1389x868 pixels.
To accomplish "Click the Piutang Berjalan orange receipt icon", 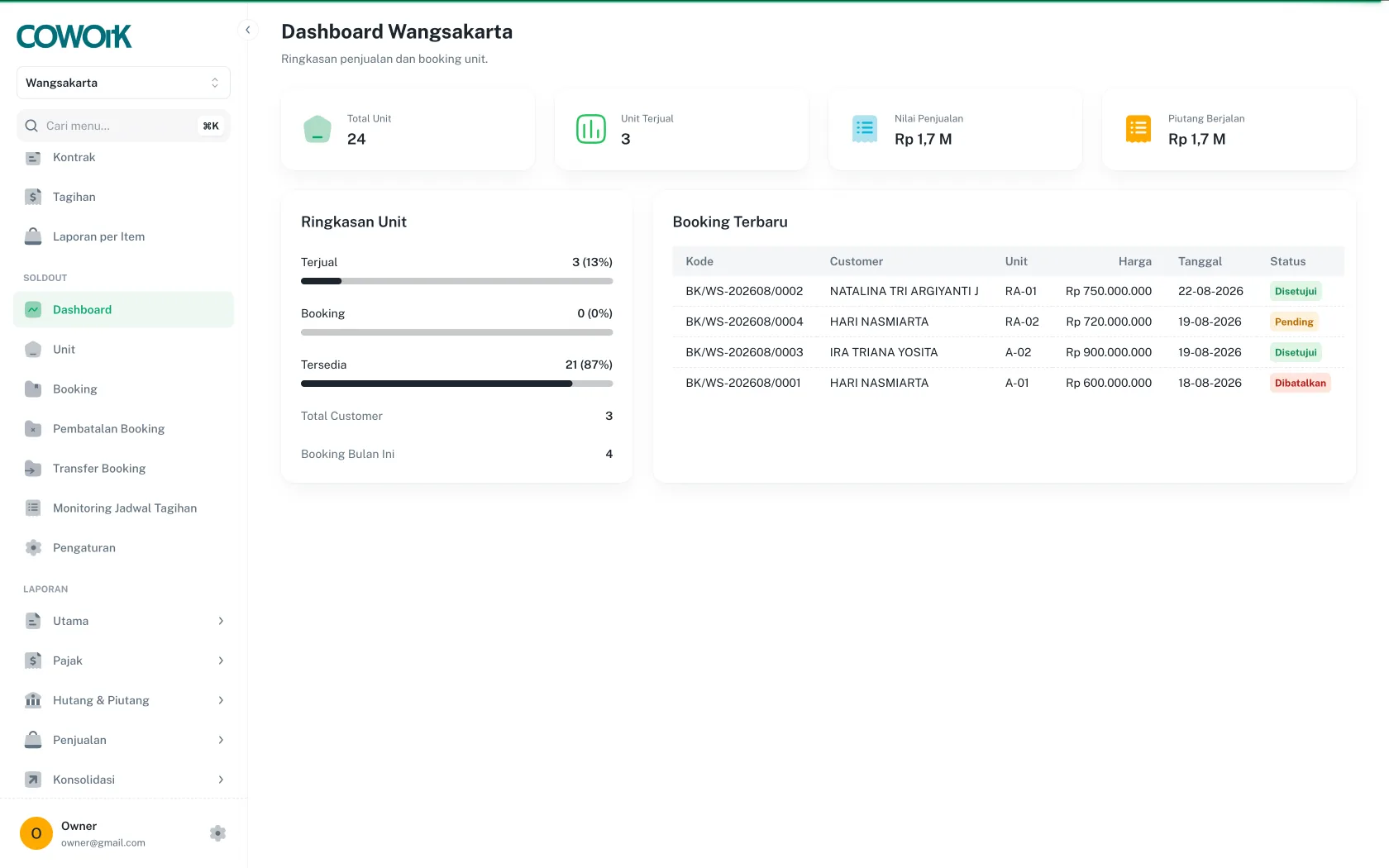I will click(x=1138, y=129).
